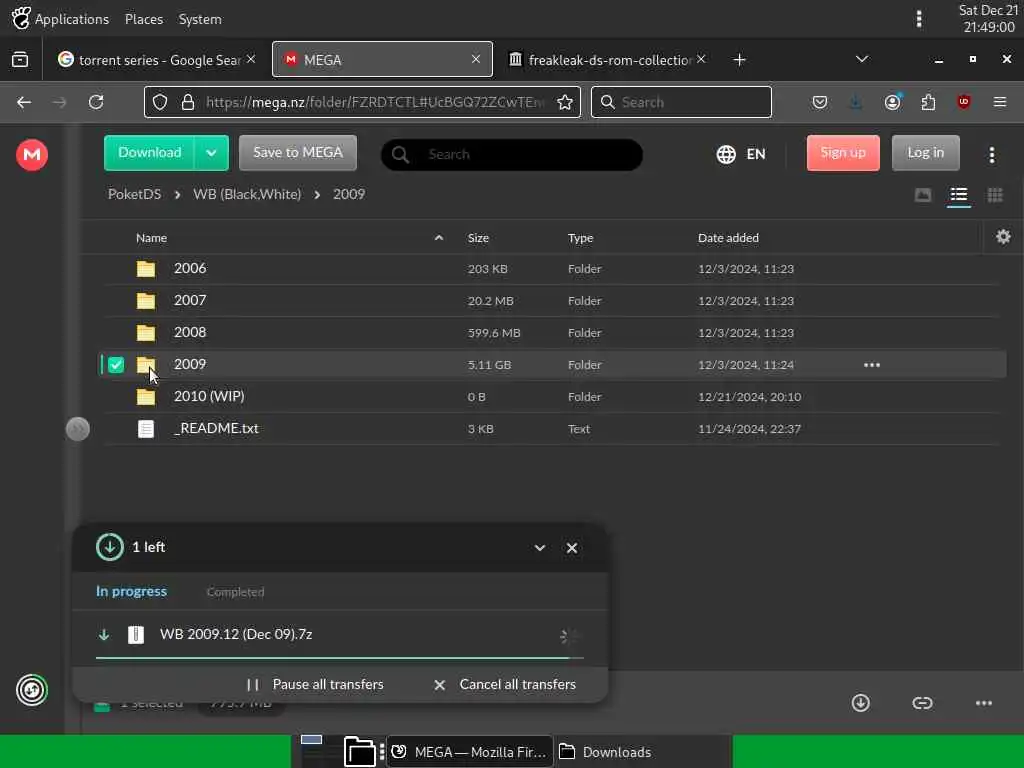Open the 2009 folder row options dots
The width and height of the screenshot is (1024, 768).
click(872, 365)
